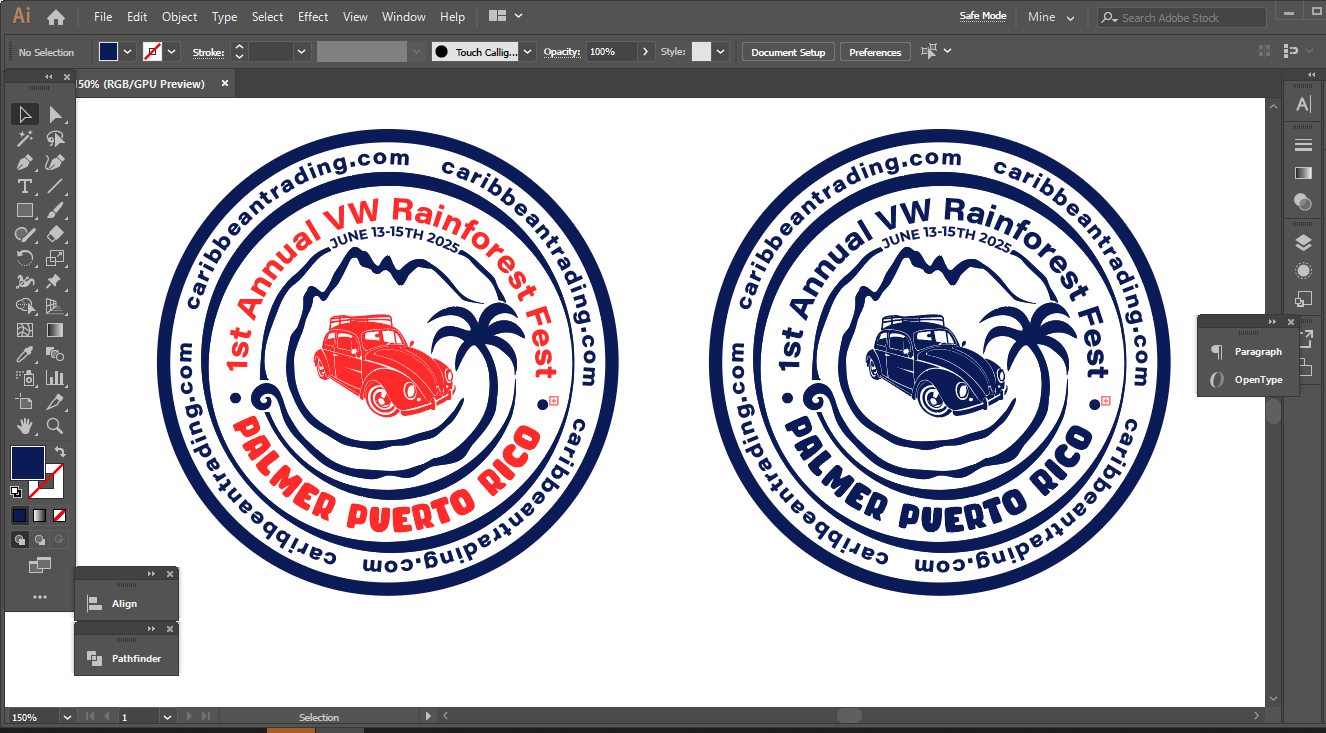Viewport: 1326px width, 733px height.
Task: Select the Direct Selection tool
Action: coord(55,114)
